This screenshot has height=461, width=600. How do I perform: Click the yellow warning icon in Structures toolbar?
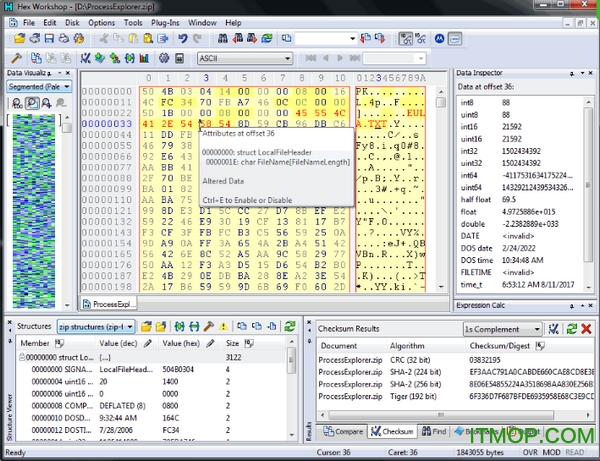tap(223, 326)
